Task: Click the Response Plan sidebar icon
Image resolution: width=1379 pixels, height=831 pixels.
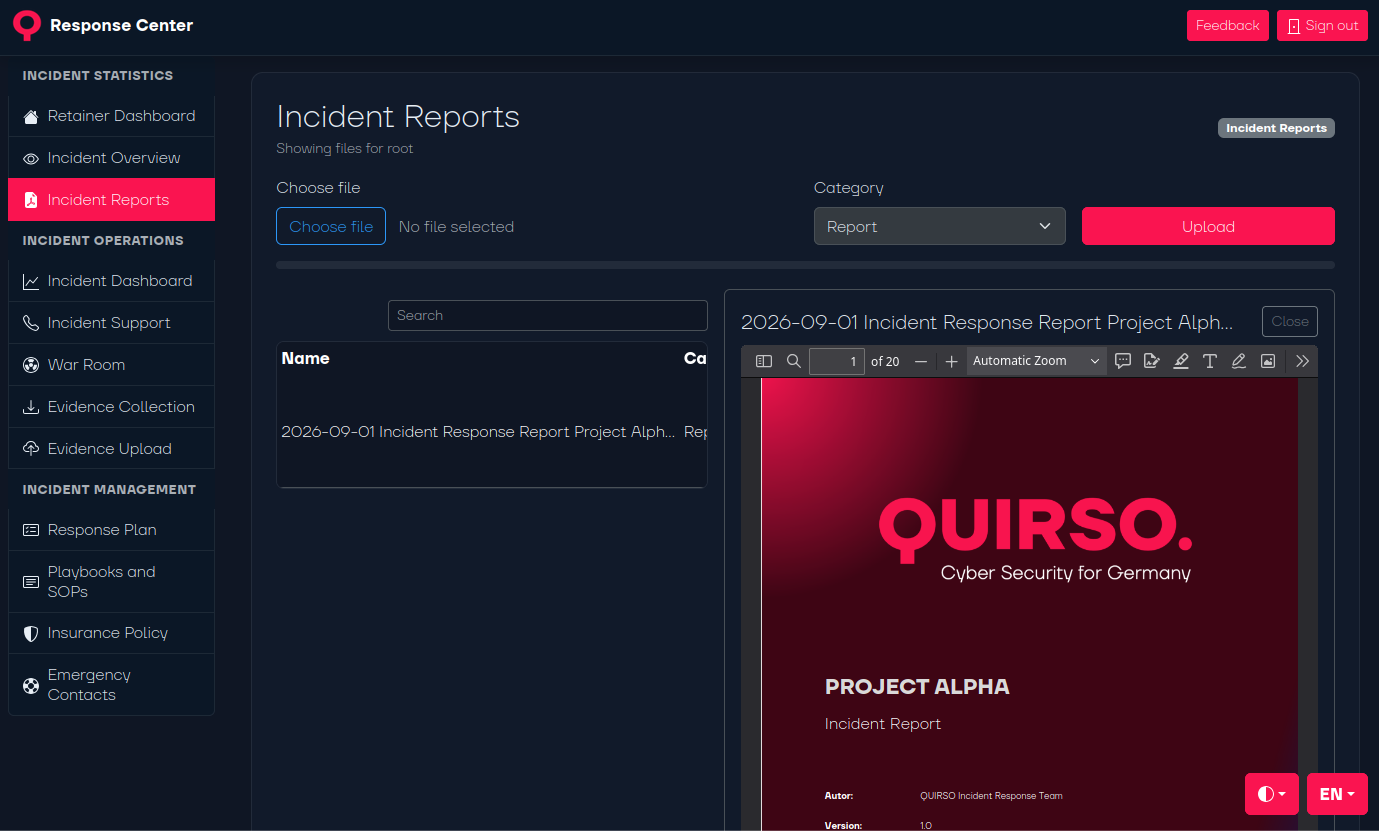Action: [x=31, y=530]
